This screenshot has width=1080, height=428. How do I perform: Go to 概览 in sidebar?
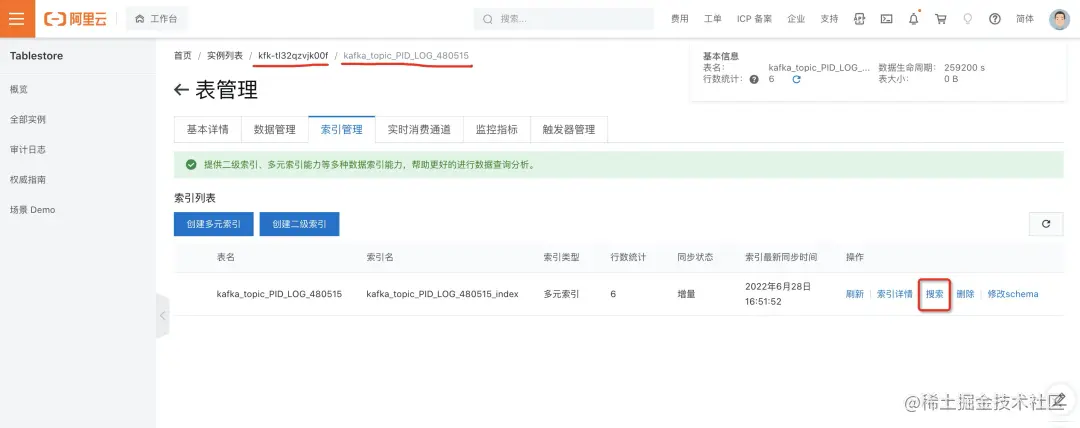point(19,89)
